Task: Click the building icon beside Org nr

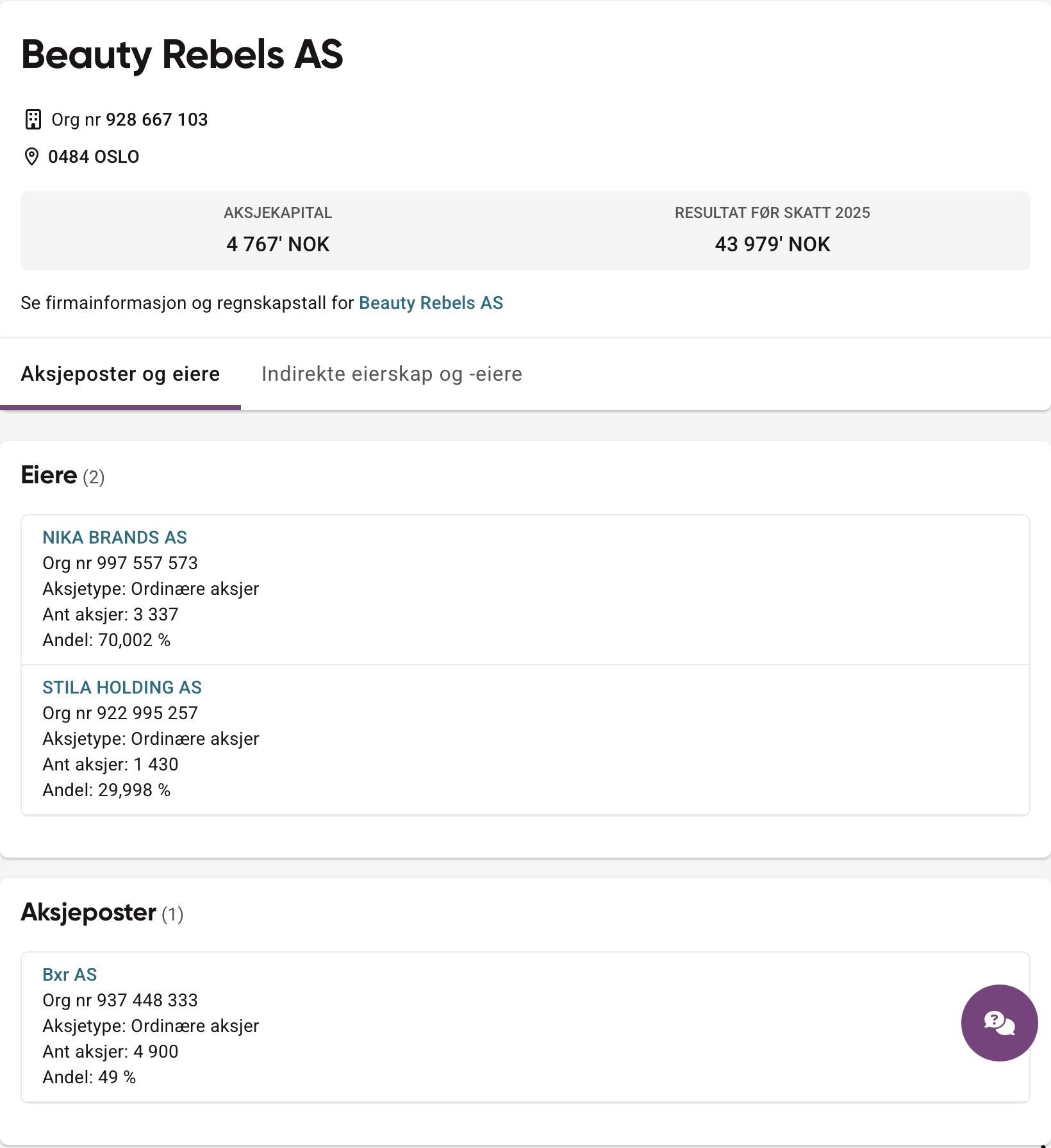Action: (x=33, y=119)
